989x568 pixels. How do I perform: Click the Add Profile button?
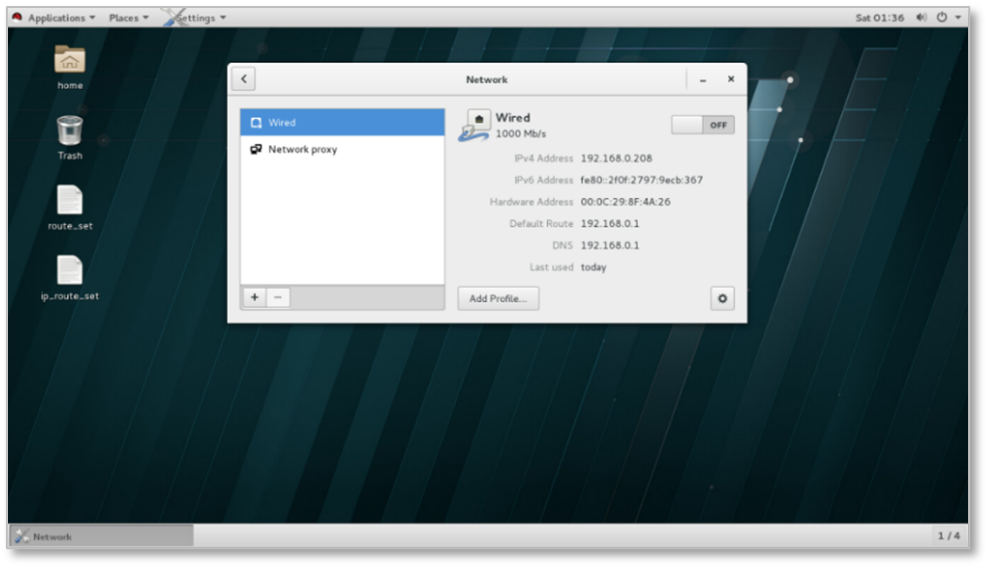[x=498, y=298]
